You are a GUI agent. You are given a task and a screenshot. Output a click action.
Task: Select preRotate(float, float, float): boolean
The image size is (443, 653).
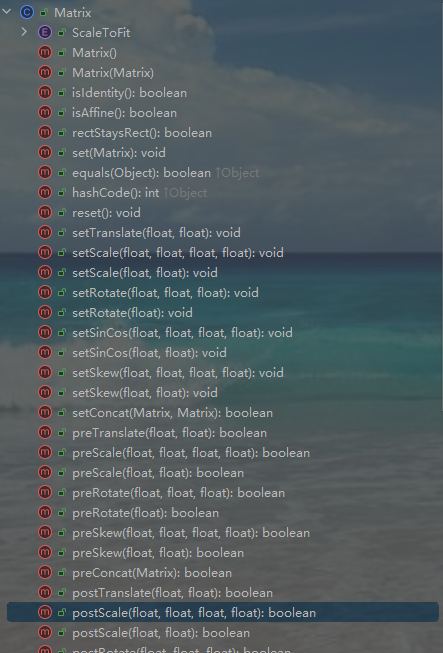pyautogui.click(x=179, y=493)
